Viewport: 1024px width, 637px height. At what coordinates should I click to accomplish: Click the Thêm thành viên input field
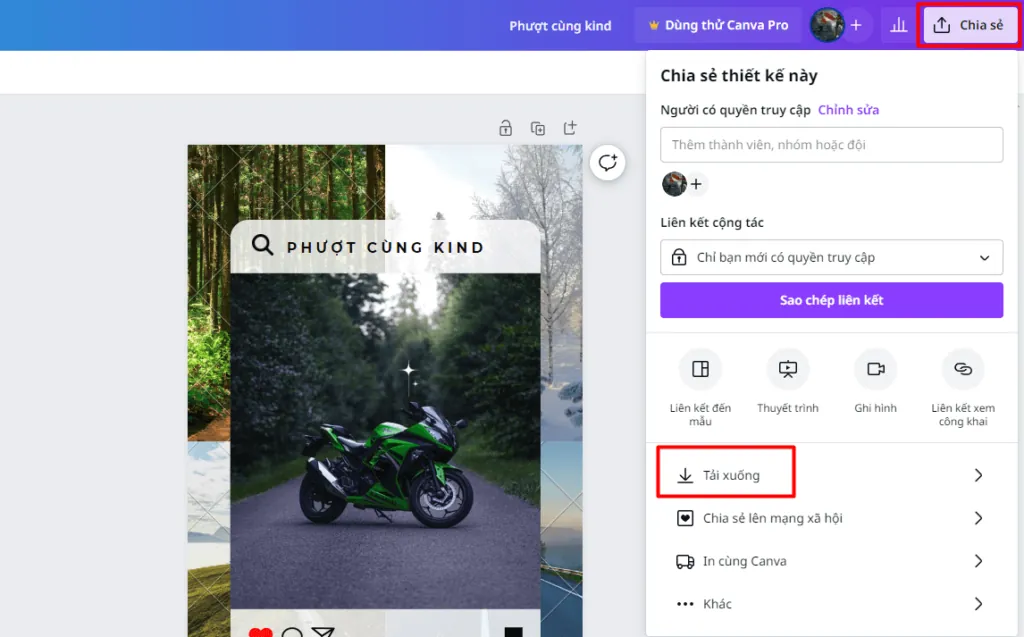point(831,145)
